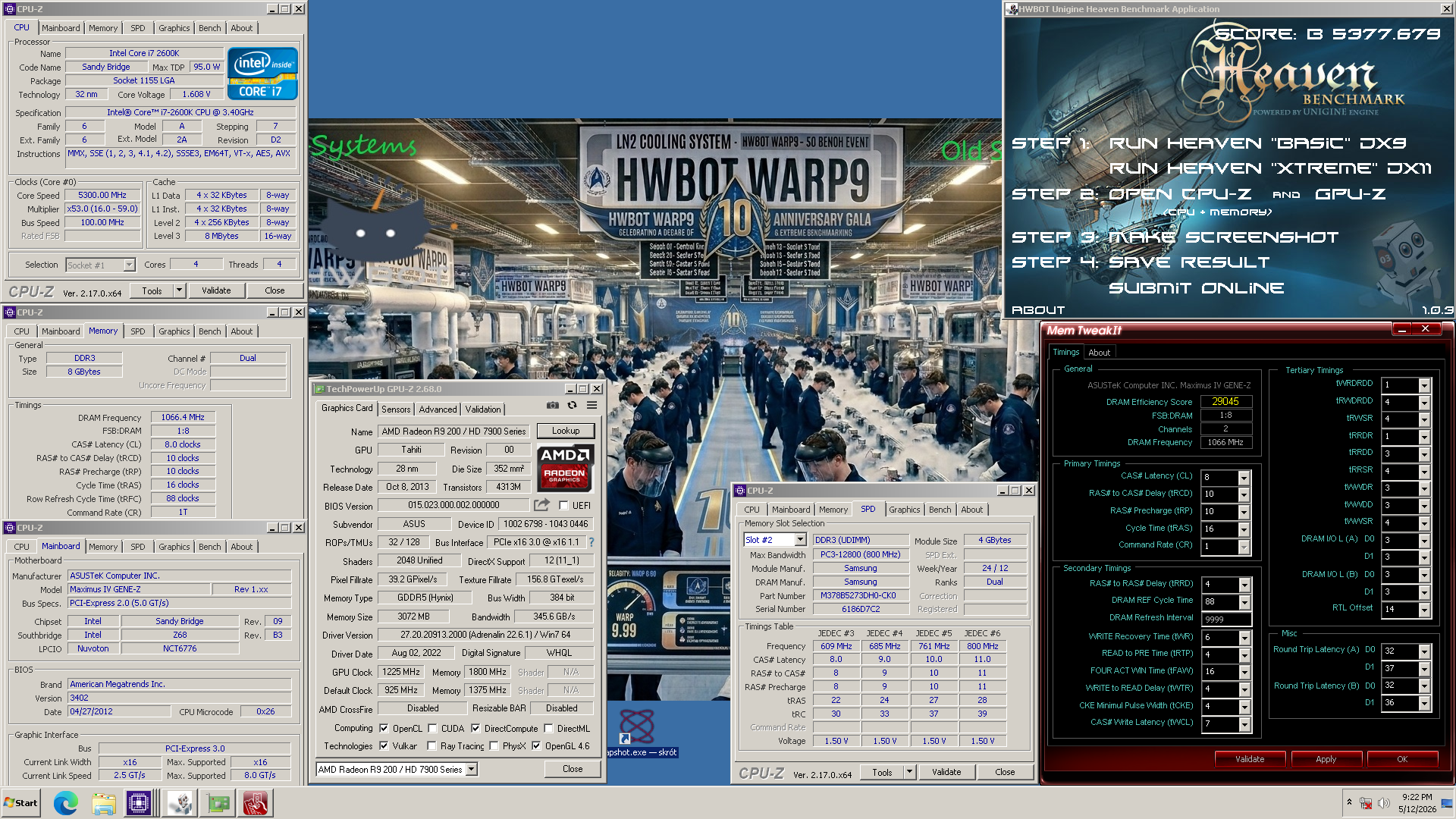Image resolution: width=1456 pixels, height=819 pixels.
Task: Open the GPU-Z hamburger menu icon
Action: click(591, 406)
